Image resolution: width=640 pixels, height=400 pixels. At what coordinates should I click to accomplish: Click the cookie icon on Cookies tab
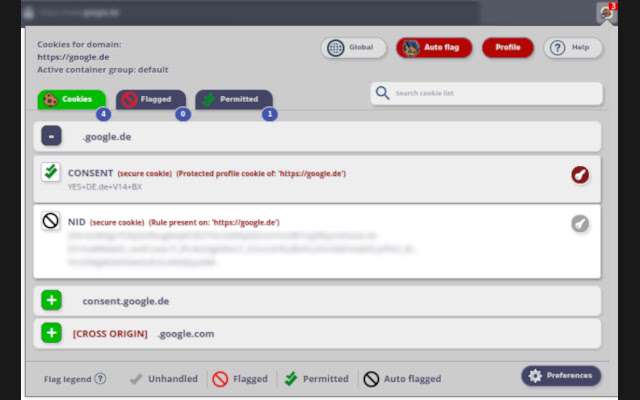[51, 100]
